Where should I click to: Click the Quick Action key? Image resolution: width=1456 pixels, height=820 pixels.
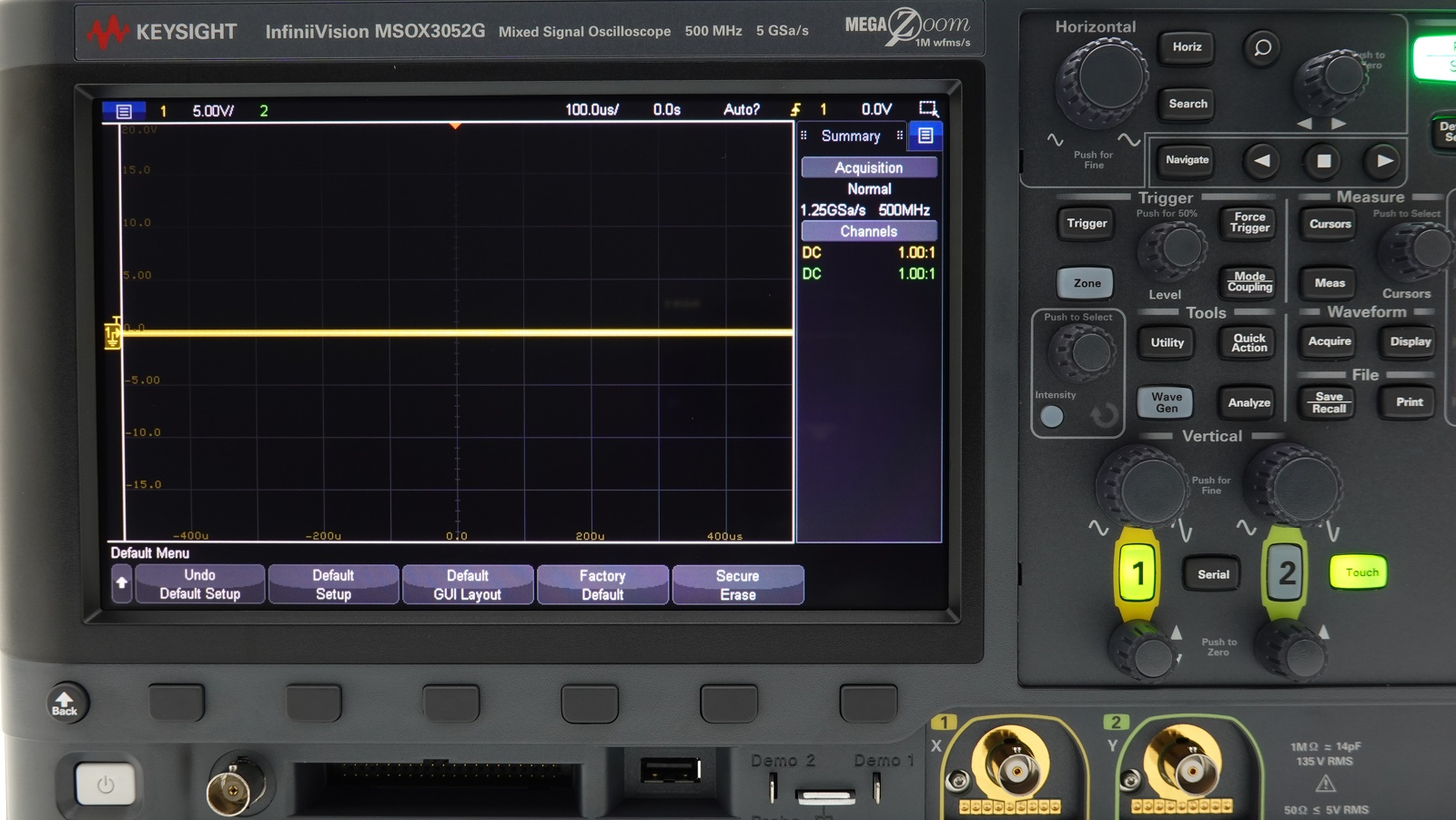click(1249, 342)
